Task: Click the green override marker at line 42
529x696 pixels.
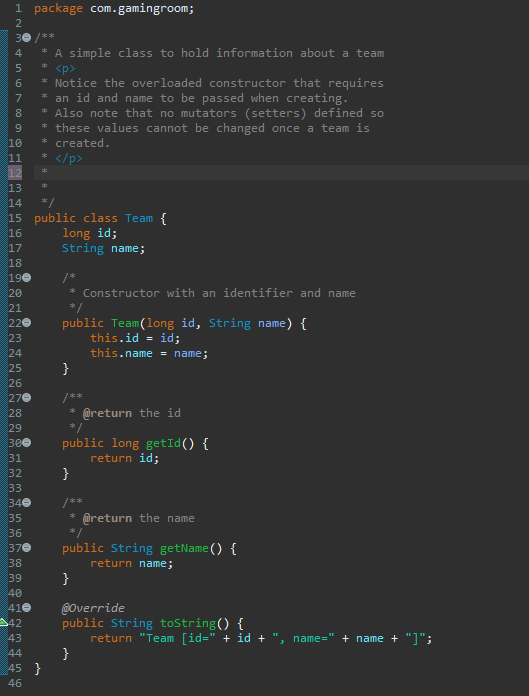Action: click(4, 622)
